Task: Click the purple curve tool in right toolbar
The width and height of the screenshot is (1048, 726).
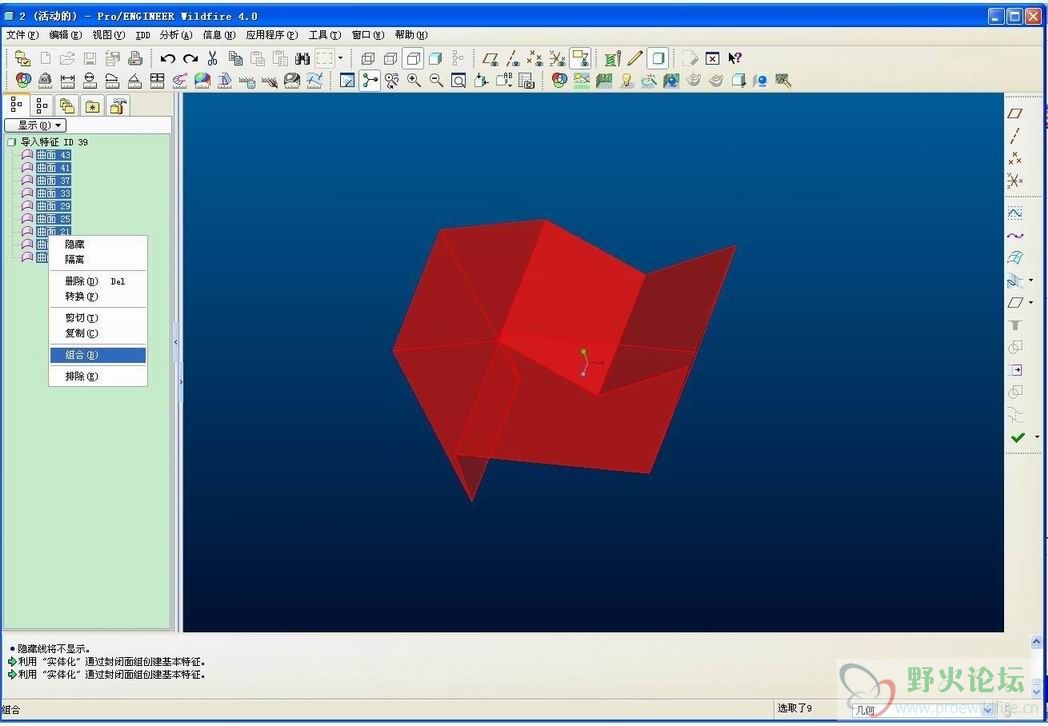Action: tap(1015, 235)
